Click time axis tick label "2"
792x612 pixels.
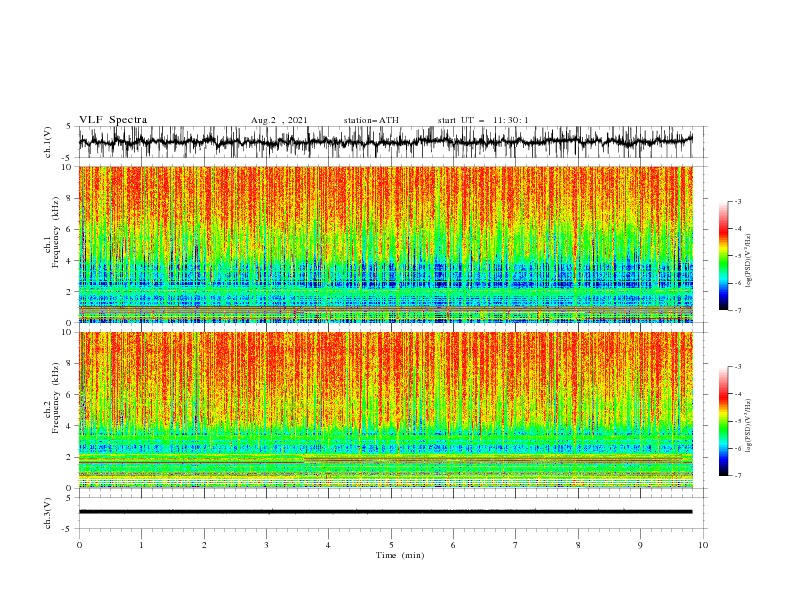(204, 545)
